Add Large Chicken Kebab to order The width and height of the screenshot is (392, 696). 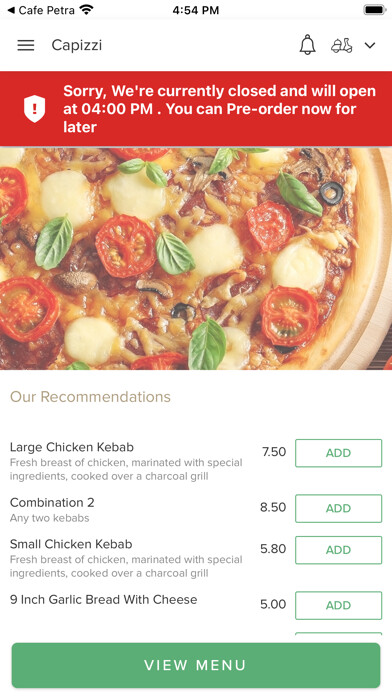[x=338, y=453]
